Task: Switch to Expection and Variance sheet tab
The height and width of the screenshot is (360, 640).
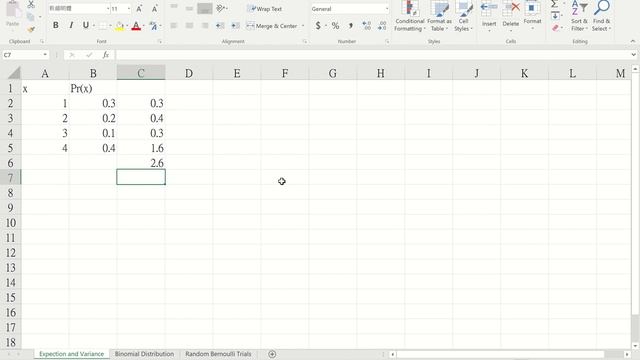Action: coord(71,354)
